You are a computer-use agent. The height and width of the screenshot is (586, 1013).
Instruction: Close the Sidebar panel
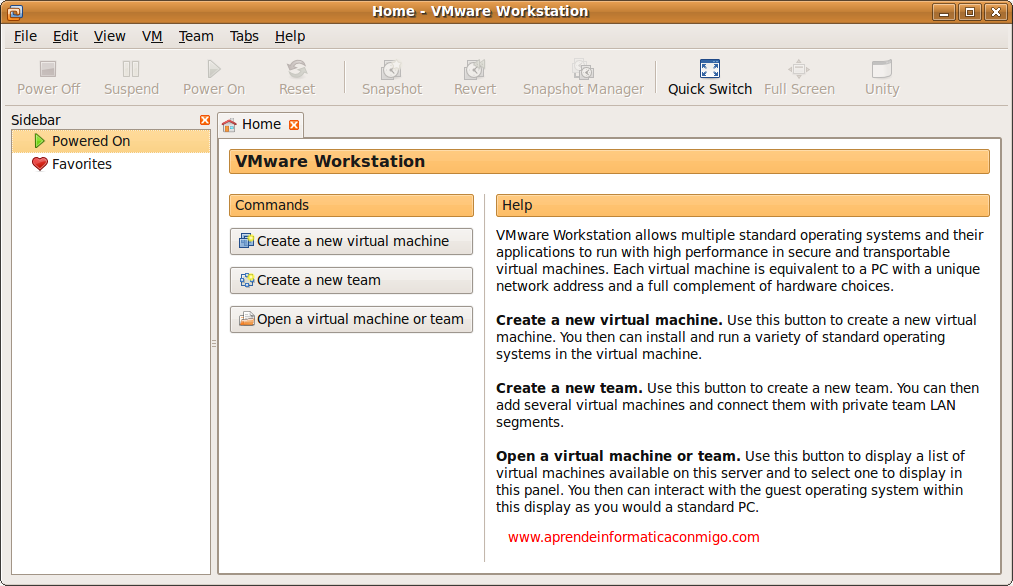pyautogui.click(x=205, y=119)
